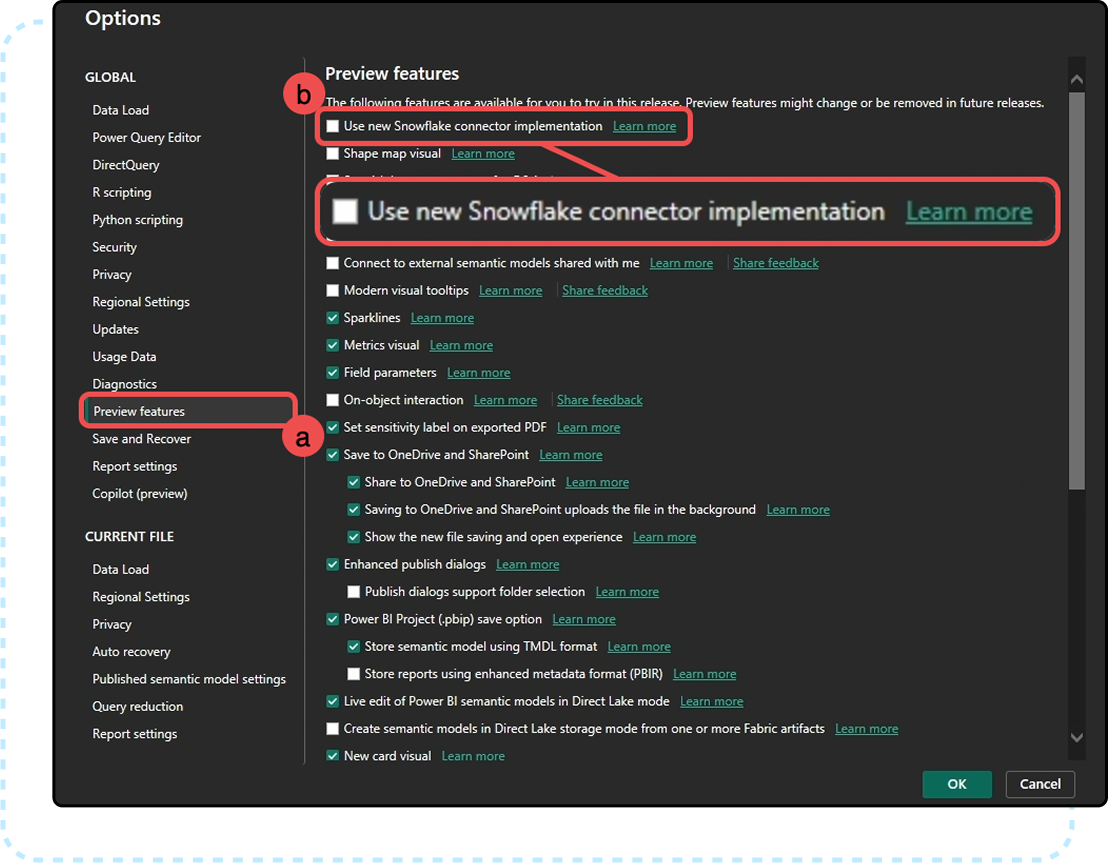
Task: Uncheck Power BI Project (.pbip) save option
Action: [332, 620]
